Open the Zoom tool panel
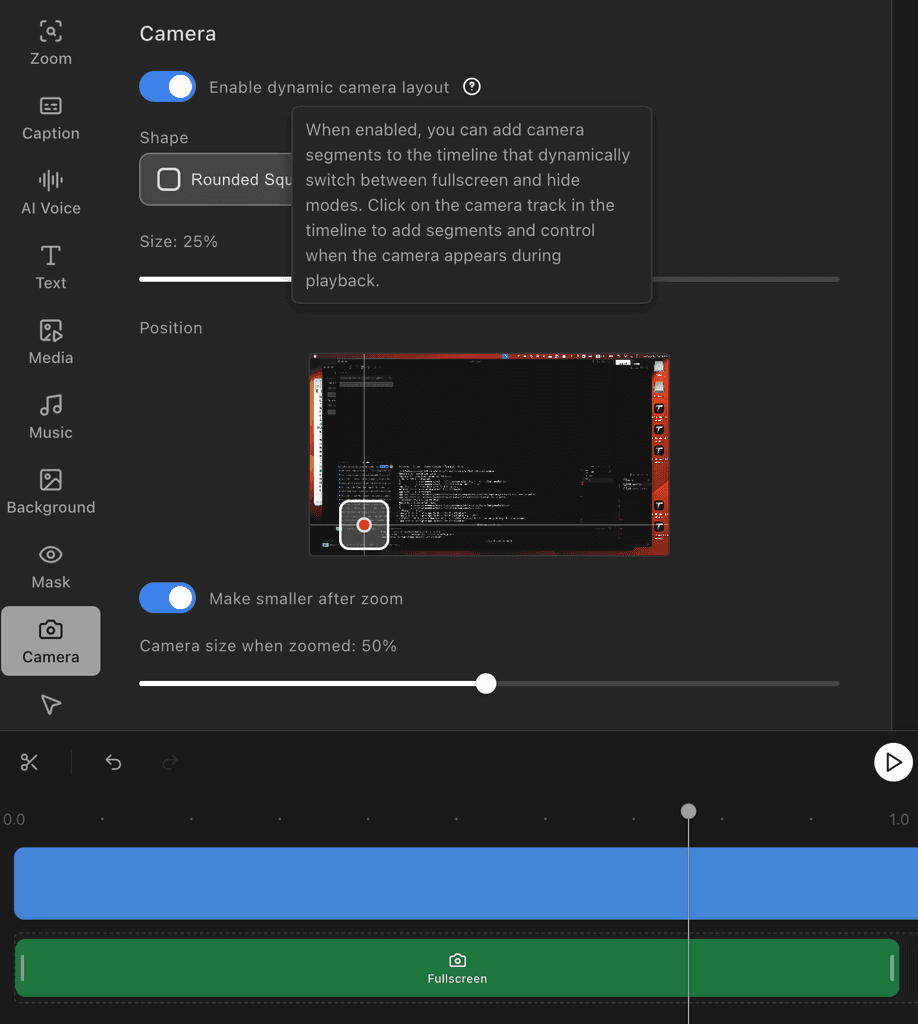The height and width of the screenshot is (1024, 918). click(50, 43)
